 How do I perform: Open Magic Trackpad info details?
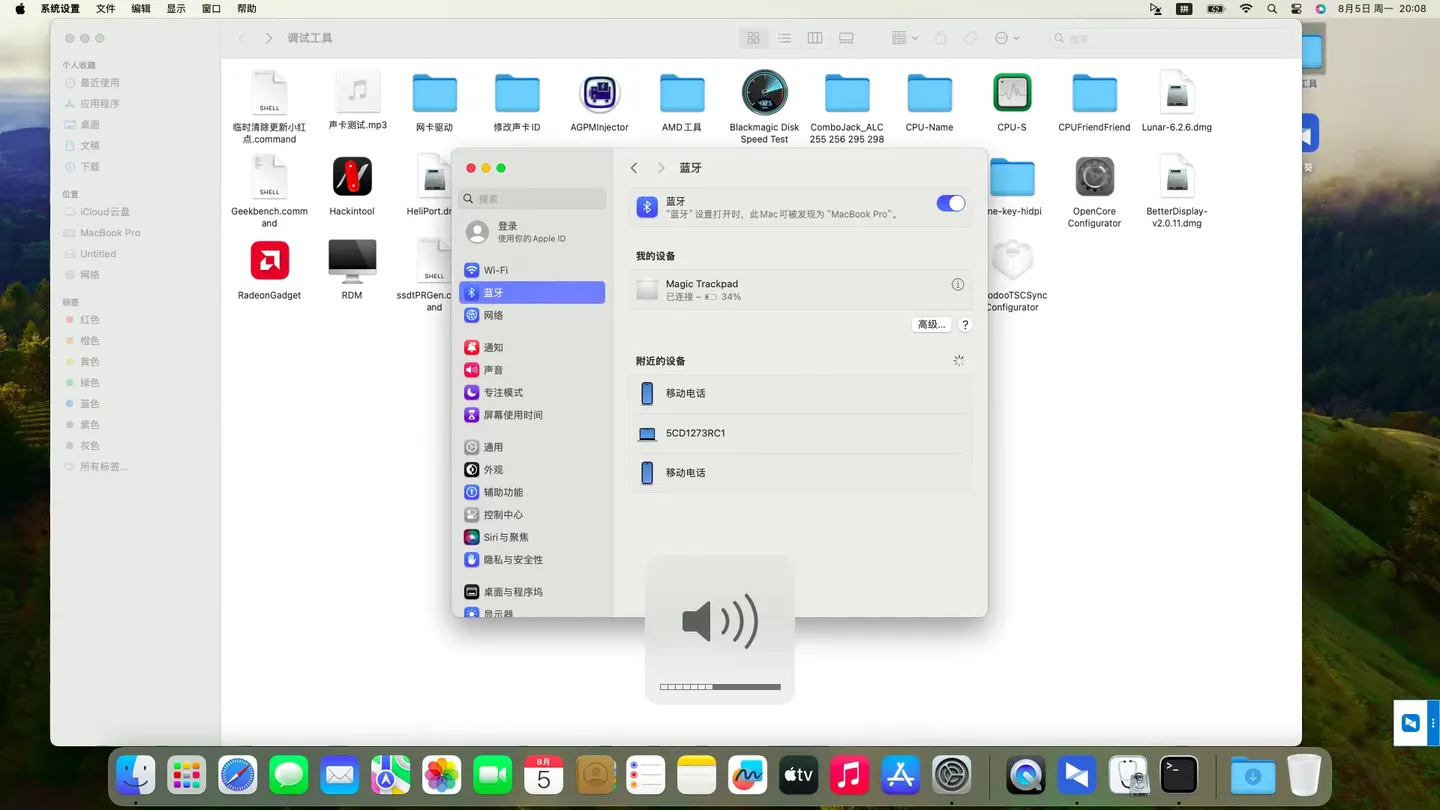click(x=957, y=285)
